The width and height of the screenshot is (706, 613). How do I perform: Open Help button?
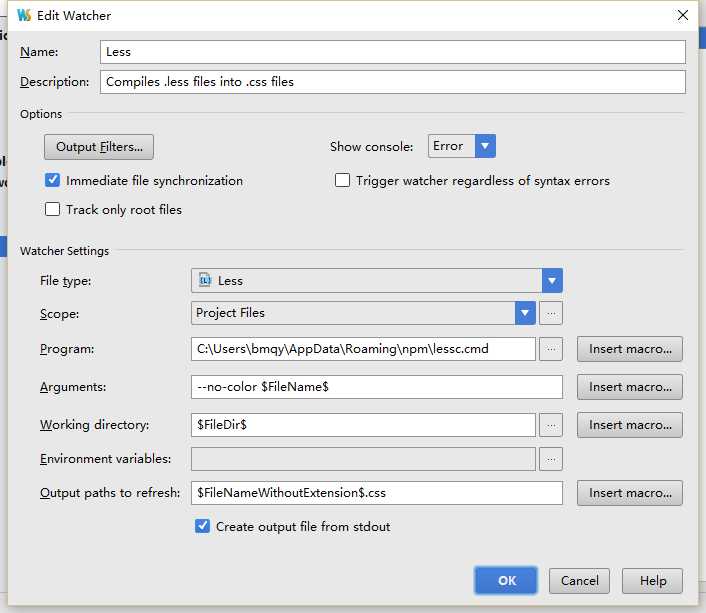[652, 581]
